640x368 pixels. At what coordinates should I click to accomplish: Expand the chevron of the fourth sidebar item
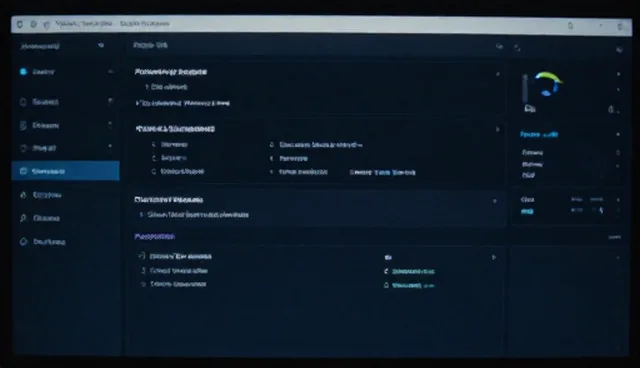pos(110,146)
